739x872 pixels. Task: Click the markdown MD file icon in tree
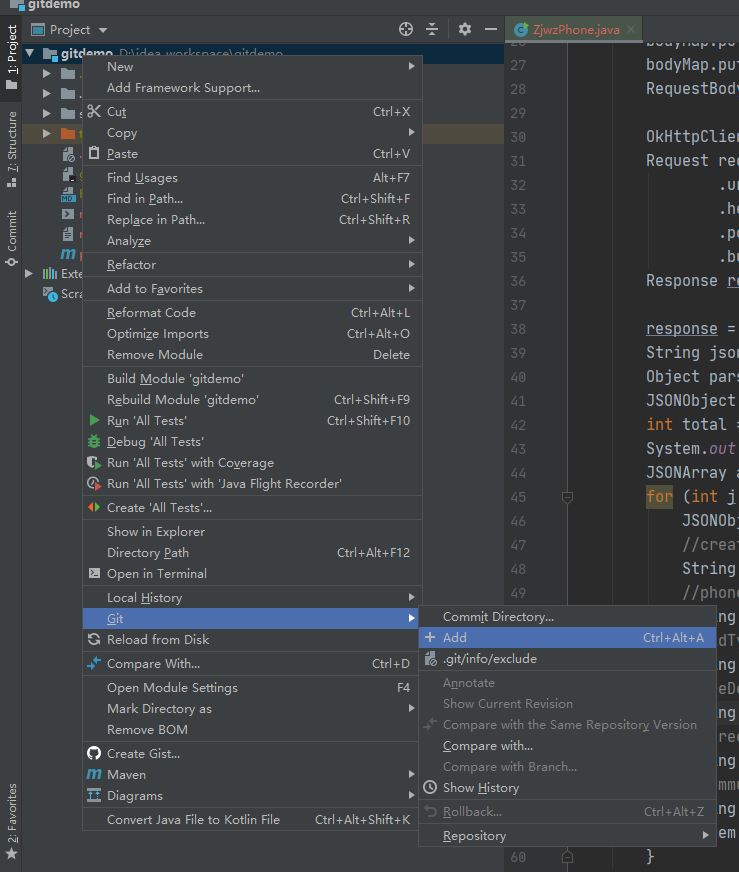coord(68,195)
